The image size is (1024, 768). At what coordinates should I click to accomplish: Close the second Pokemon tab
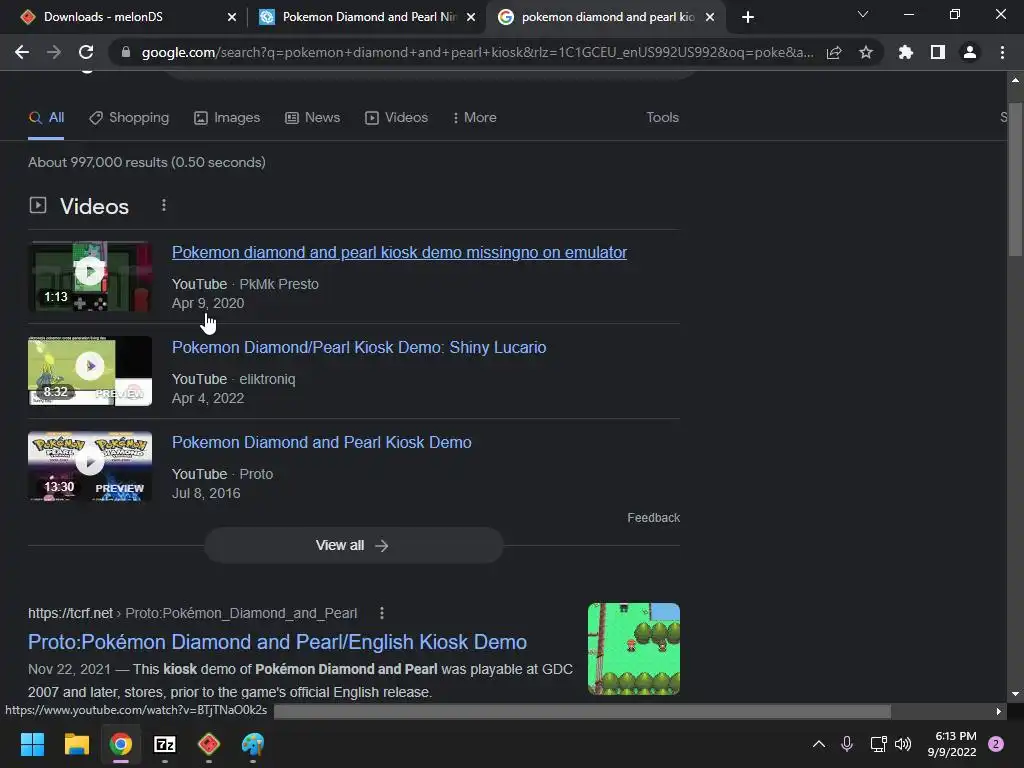[x=471, y=17]
